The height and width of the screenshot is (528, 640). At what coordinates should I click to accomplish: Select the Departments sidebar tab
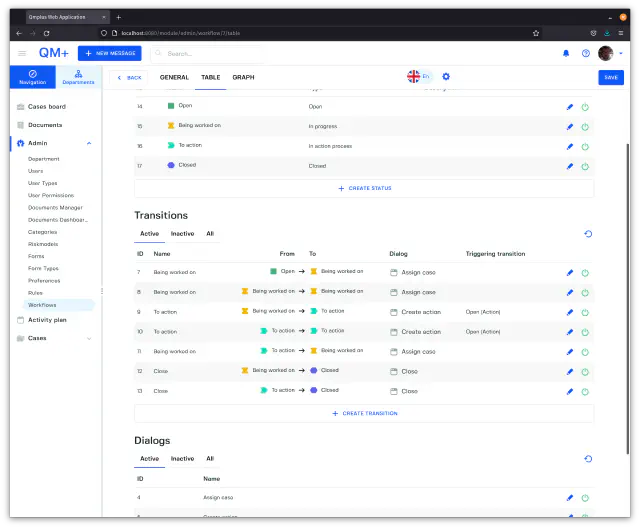[x=78, y=77]
